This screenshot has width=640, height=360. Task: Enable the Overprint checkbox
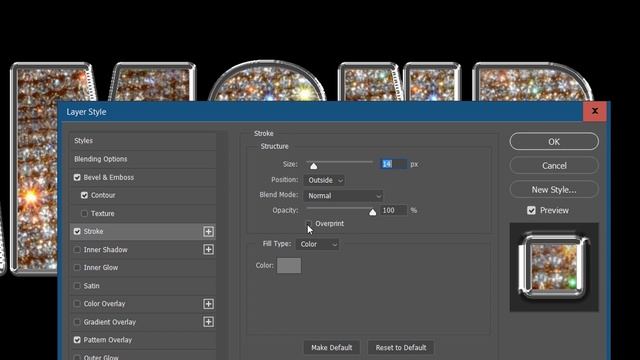309,224
